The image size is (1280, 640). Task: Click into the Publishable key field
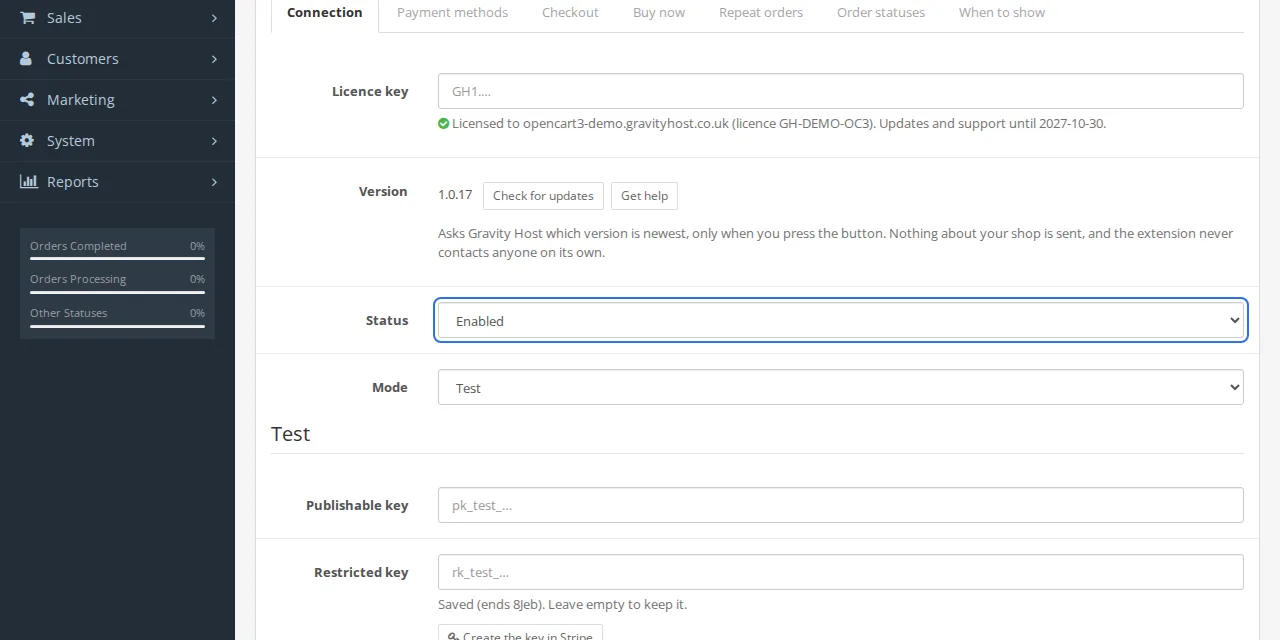(x=841, y=505)
